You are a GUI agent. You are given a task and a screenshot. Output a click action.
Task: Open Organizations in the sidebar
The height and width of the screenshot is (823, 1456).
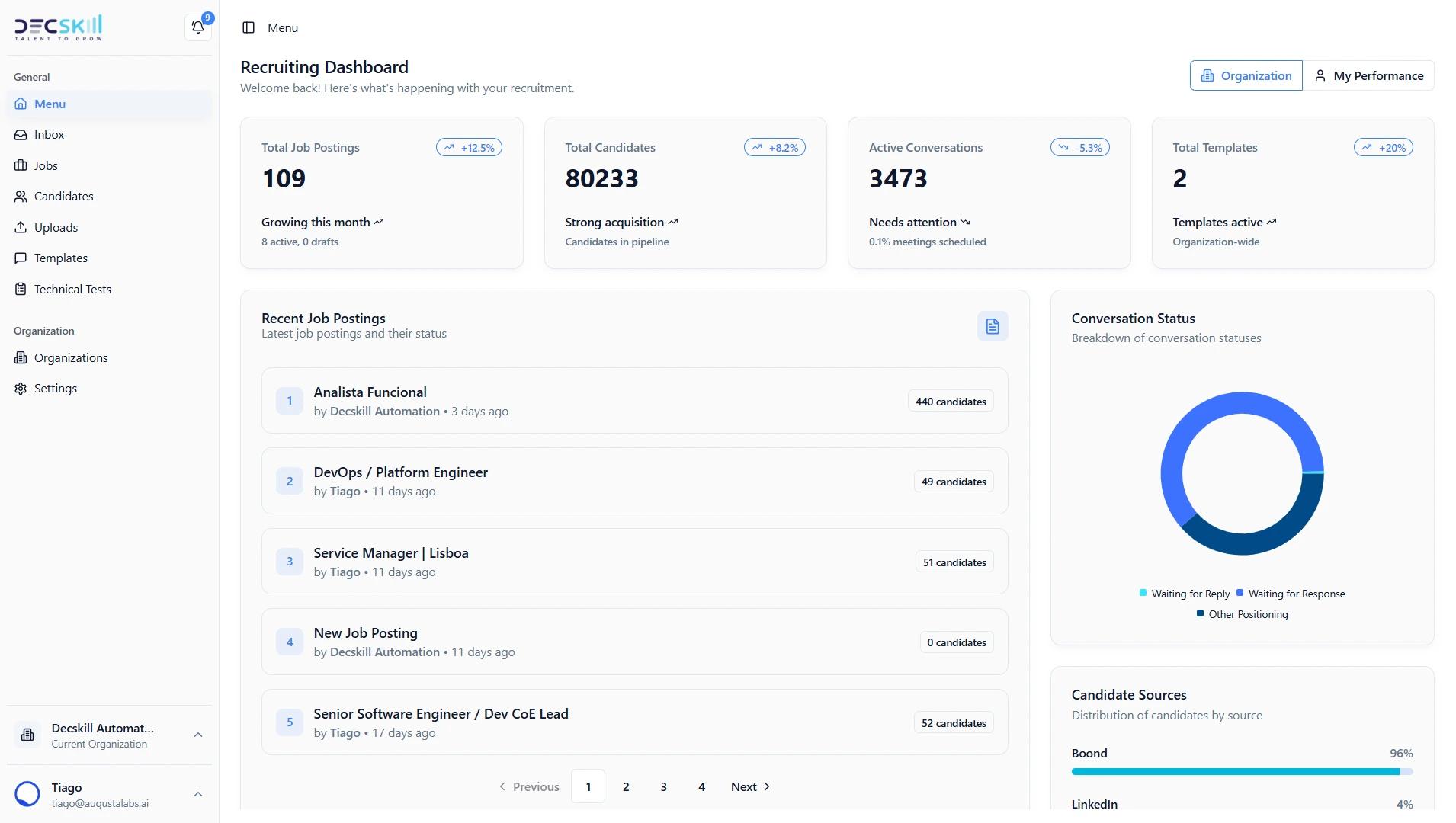click(109, 358)
